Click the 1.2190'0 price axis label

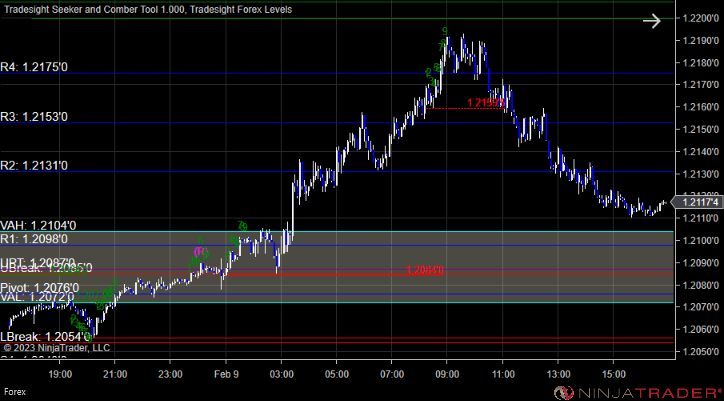700,41
